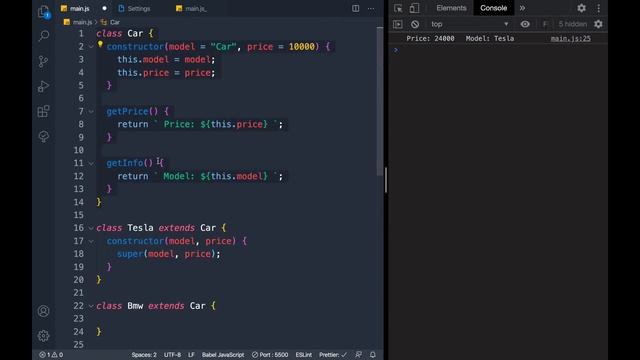Change end of line sequence LF

tap(191, 355)
